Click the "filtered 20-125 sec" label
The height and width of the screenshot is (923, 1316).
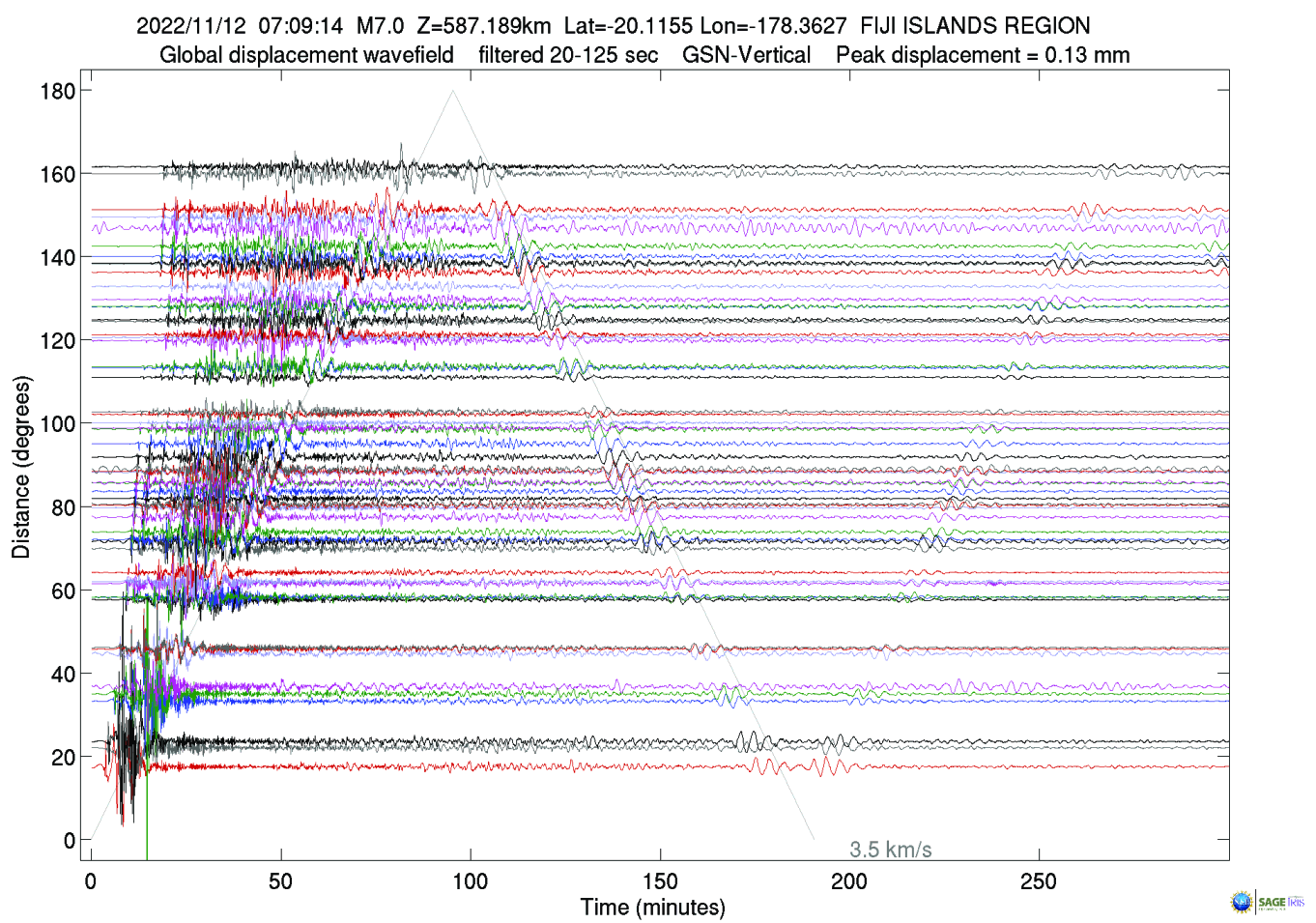[x=568, y=55]
